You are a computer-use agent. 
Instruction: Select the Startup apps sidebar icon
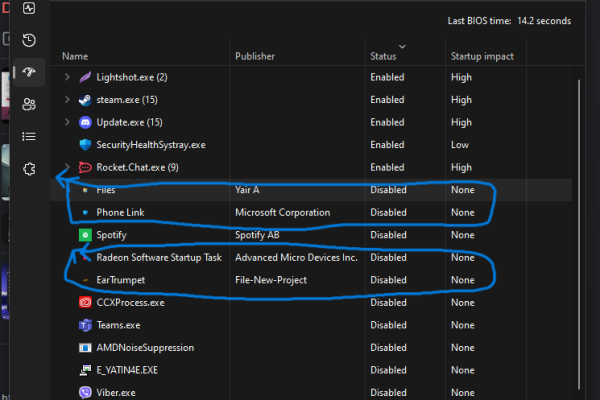coord(29,72)
